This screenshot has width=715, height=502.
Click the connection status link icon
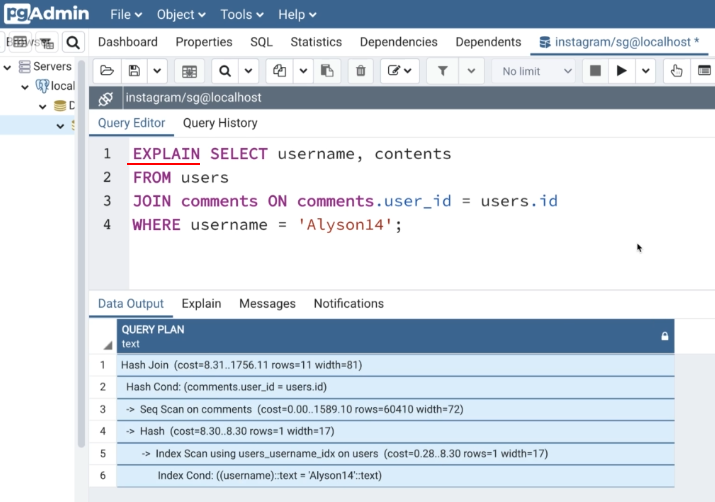coord(106,98)
